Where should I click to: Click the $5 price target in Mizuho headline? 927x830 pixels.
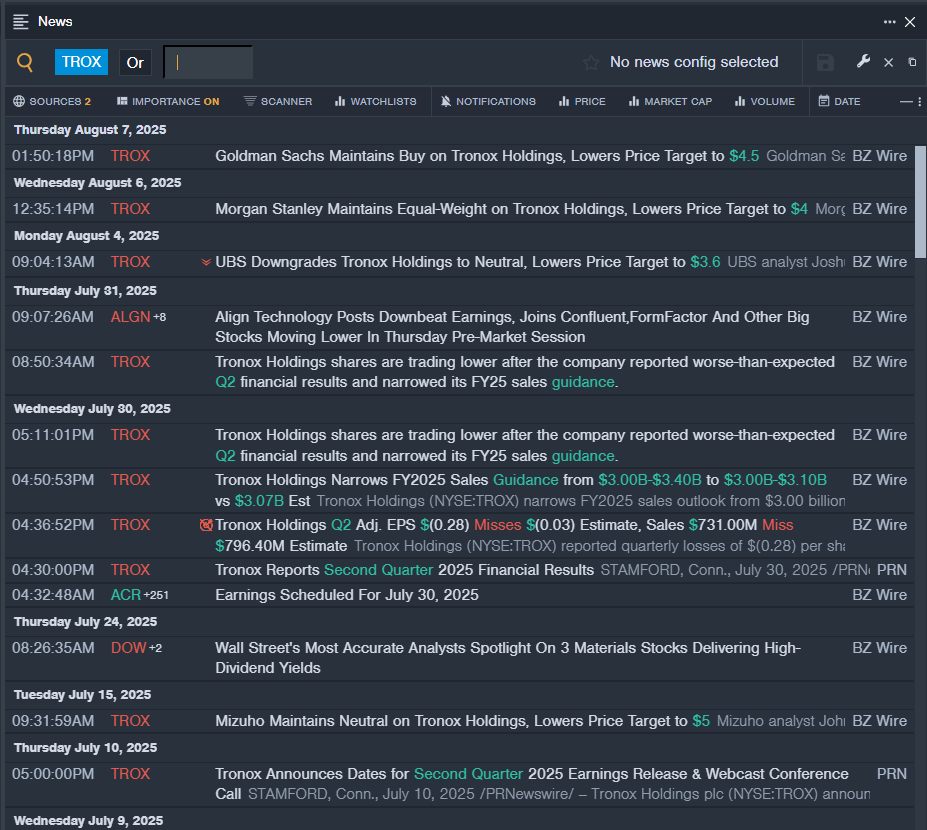701,721
